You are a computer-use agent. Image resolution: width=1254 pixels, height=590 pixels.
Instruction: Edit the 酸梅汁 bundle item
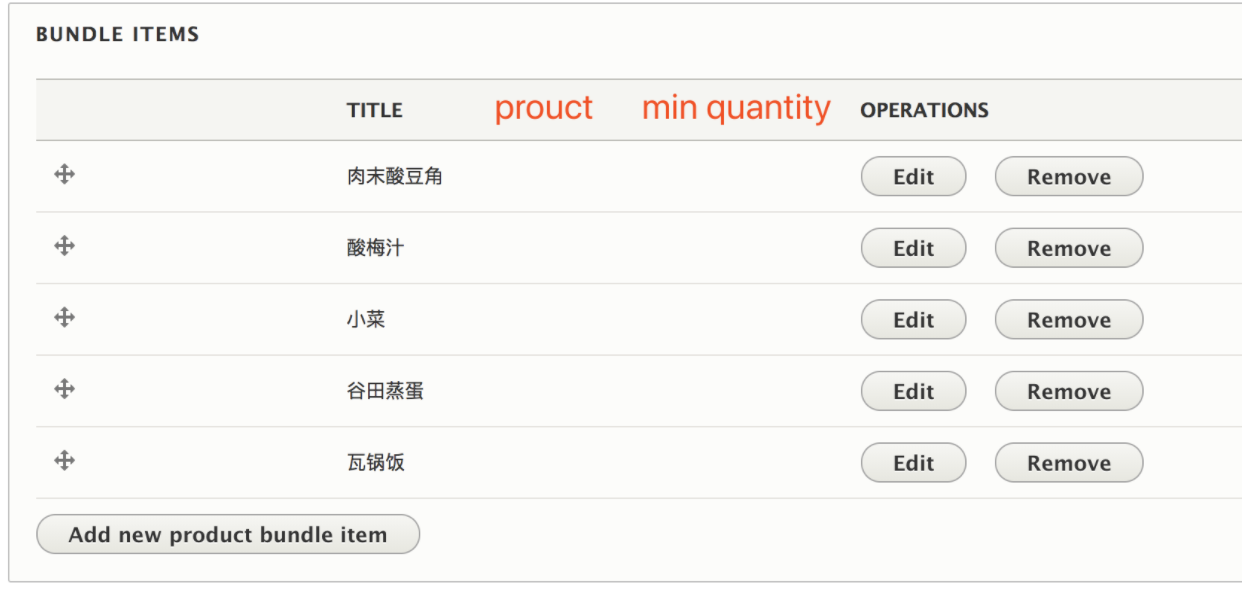[x=913, y=248]
